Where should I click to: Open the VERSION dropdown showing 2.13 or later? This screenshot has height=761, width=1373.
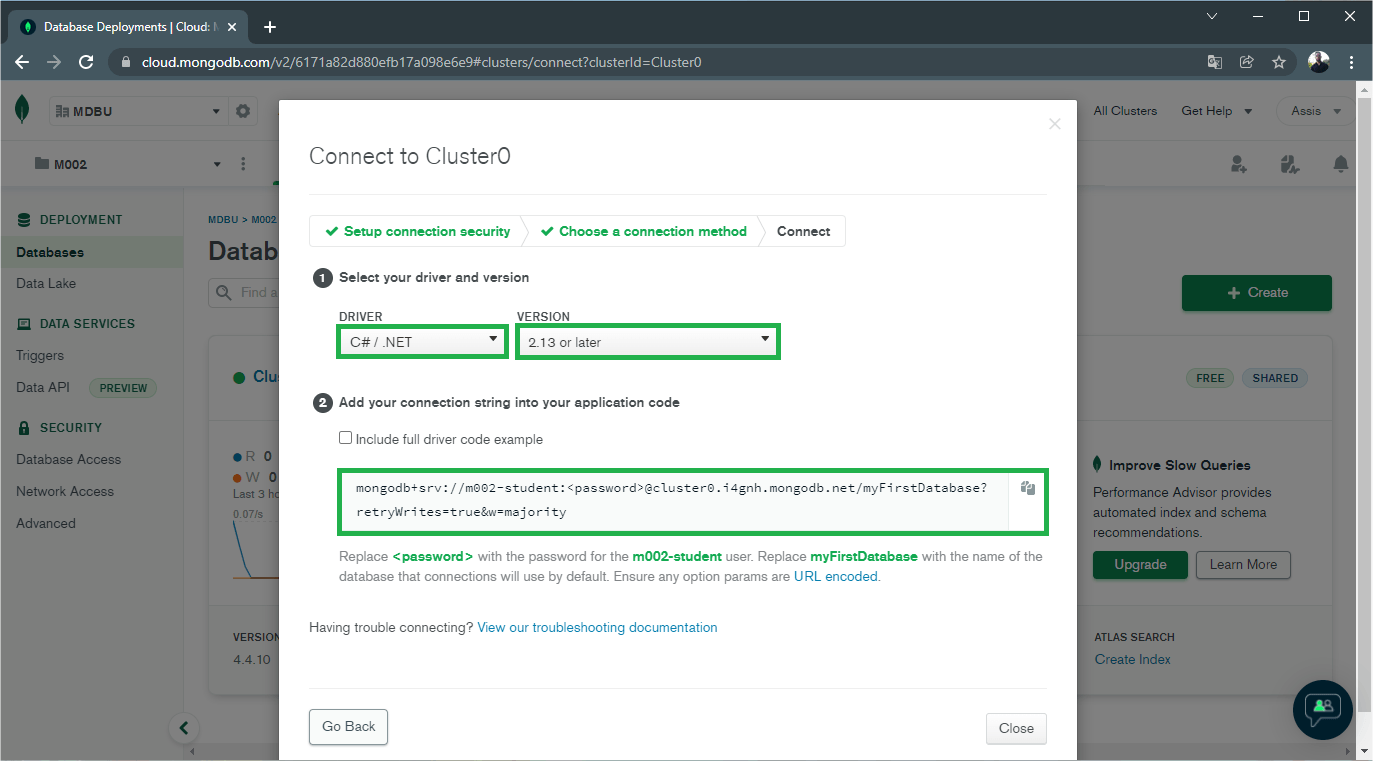coord(648,342)
